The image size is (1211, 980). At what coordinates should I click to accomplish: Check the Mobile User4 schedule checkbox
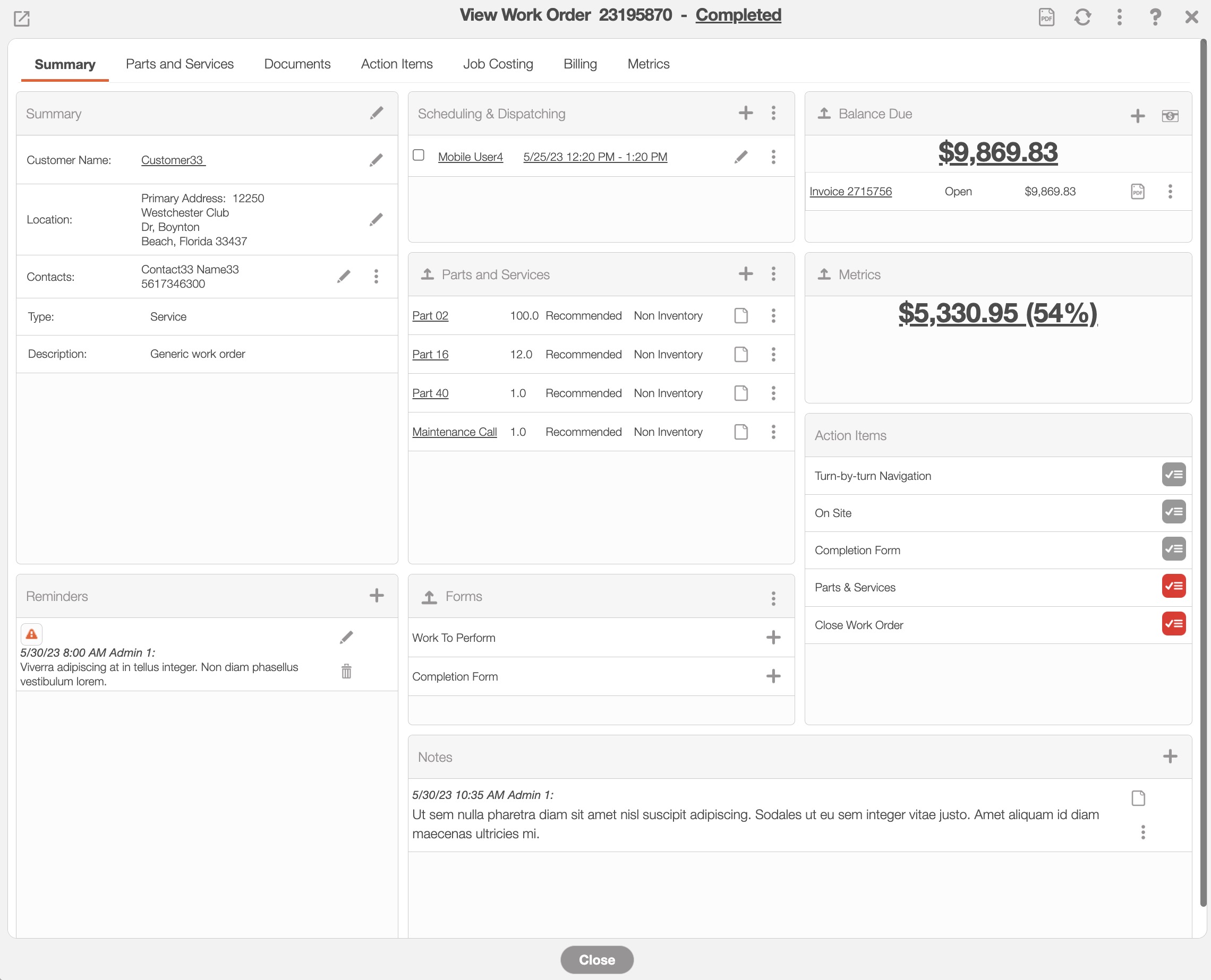(419, 155)
